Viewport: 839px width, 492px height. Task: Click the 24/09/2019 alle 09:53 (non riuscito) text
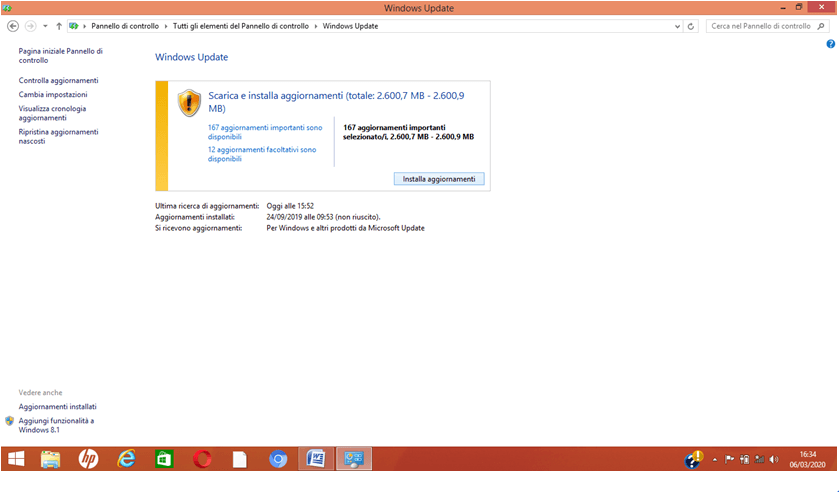coord(323,217)
